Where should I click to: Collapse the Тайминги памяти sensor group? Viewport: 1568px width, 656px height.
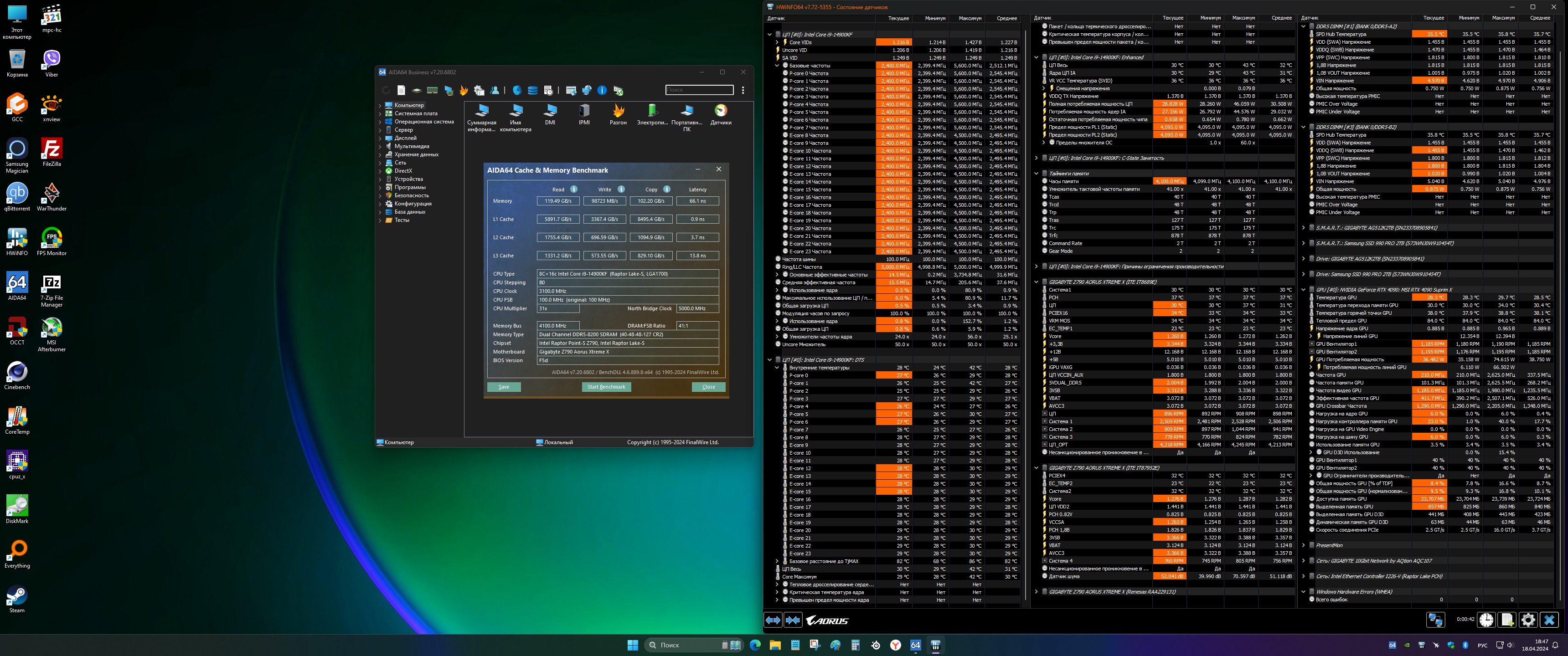pyautogui.click(x=1036, y=174)
